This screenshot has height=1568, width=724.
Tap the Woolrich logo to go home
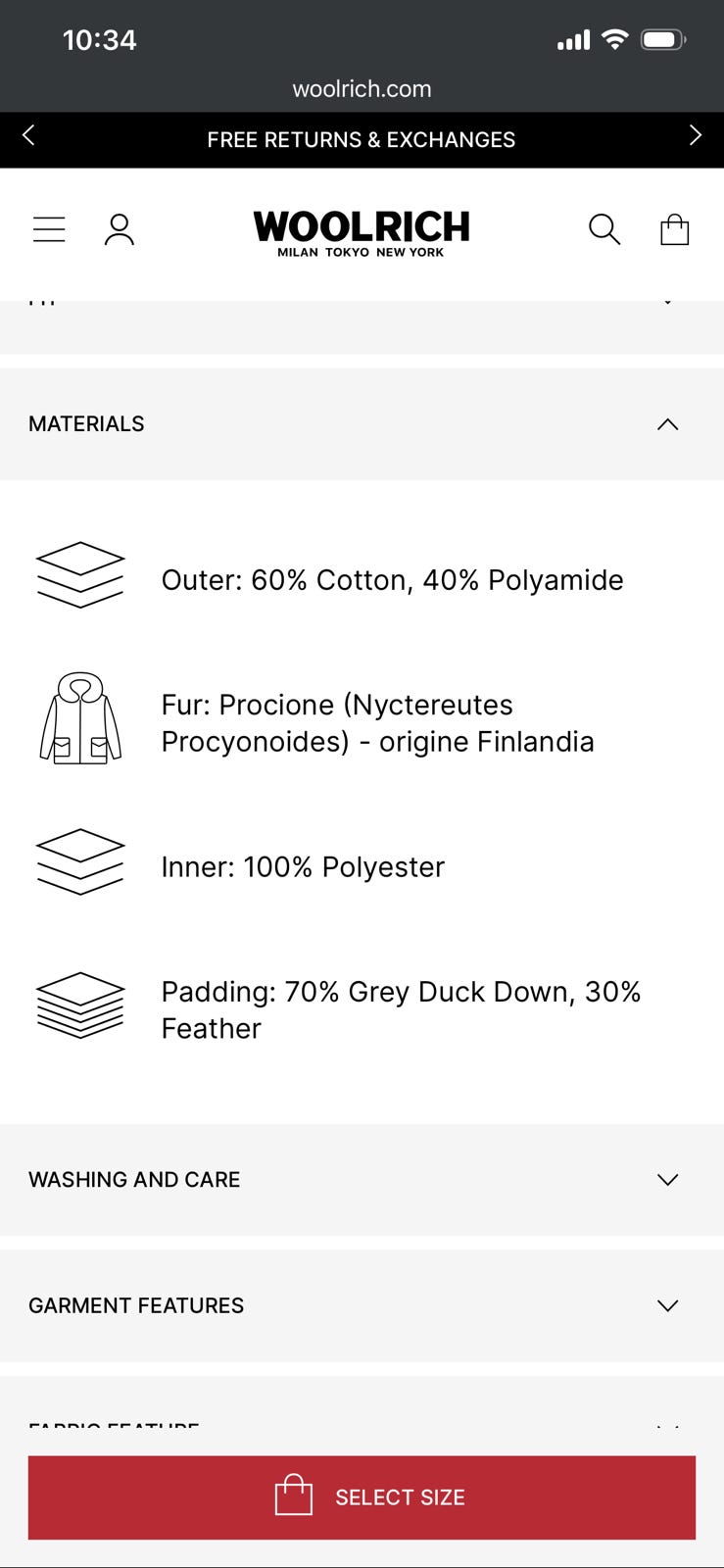pyautogui.click(x=362, y=233)
